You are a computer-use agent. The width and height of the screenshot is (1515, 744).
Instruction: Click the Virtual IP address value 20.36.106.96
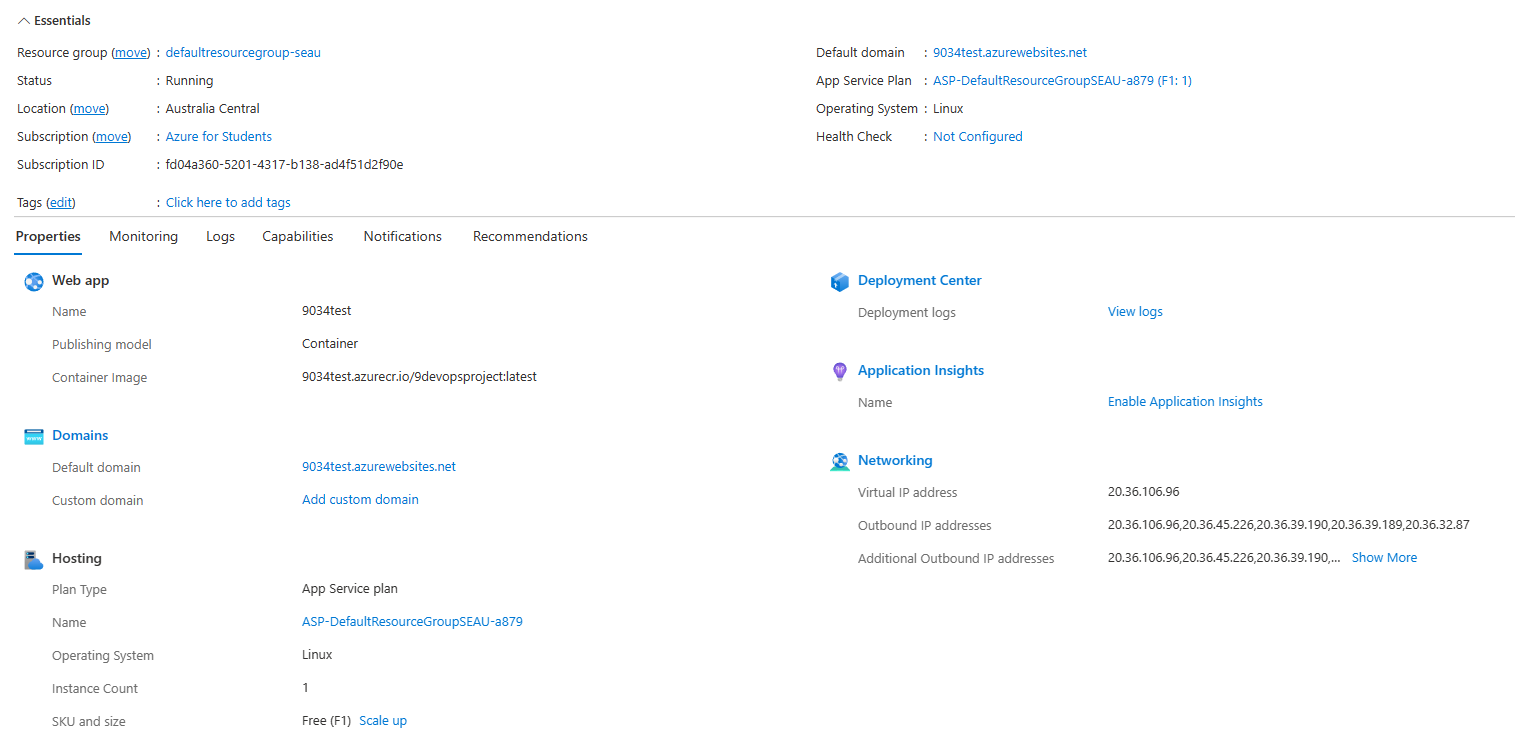click(x=1143, y=492)
